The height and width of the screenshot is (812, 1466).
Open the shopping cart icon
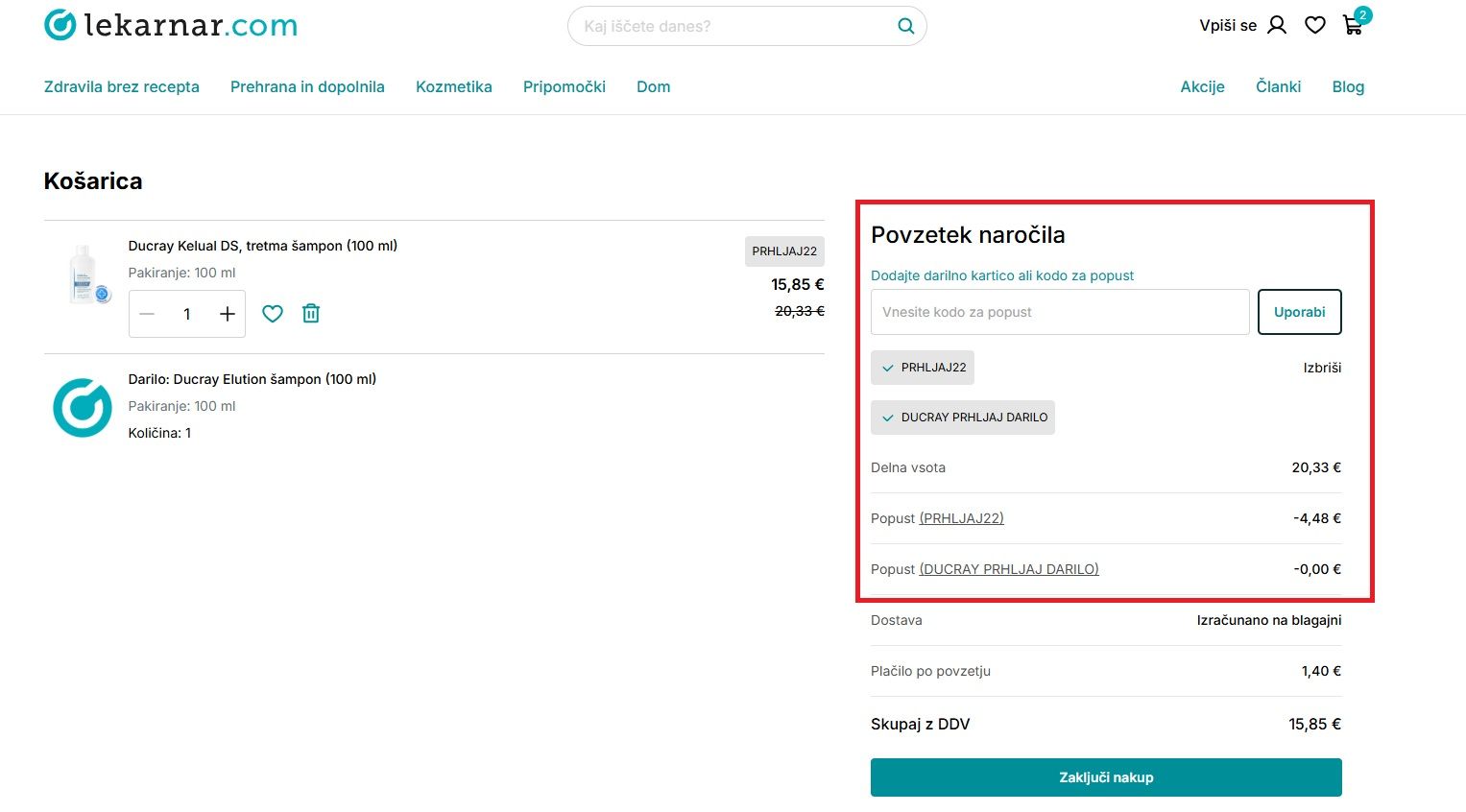click(x=1353, y=26)
